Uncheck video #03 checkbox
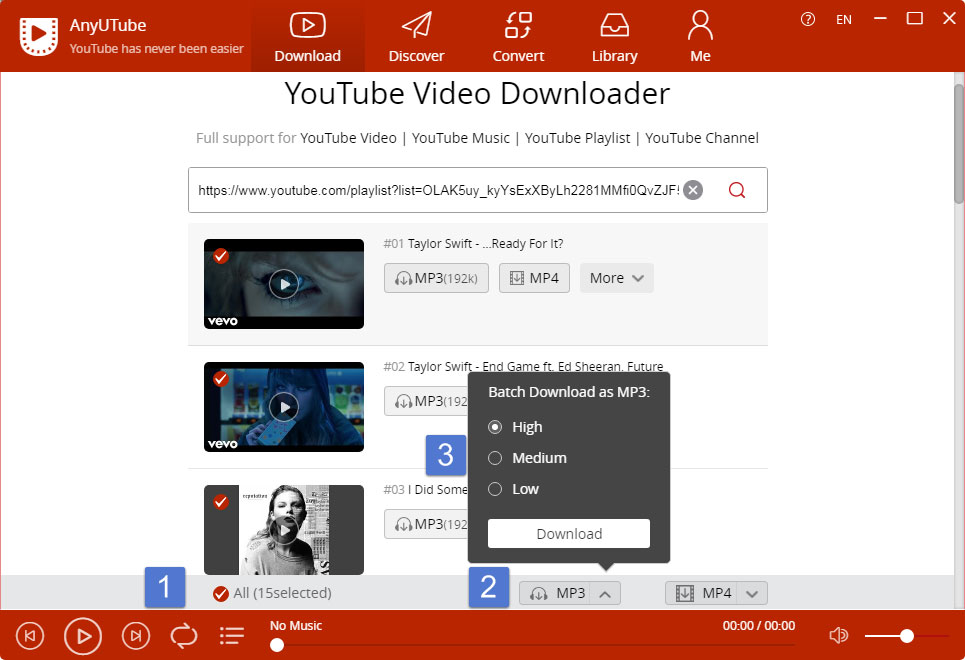This screenshot has width=965, height=660. click(x=221, y=502)
